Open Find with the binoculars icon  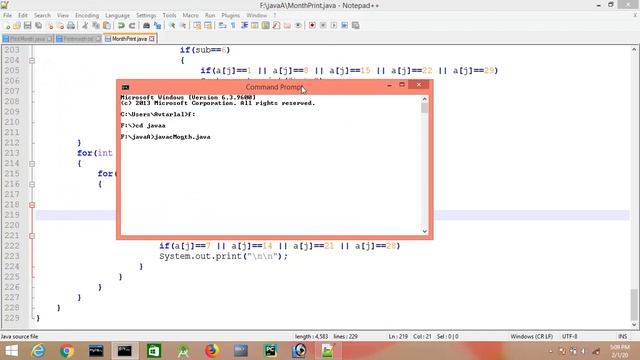(x=146, y=26)
